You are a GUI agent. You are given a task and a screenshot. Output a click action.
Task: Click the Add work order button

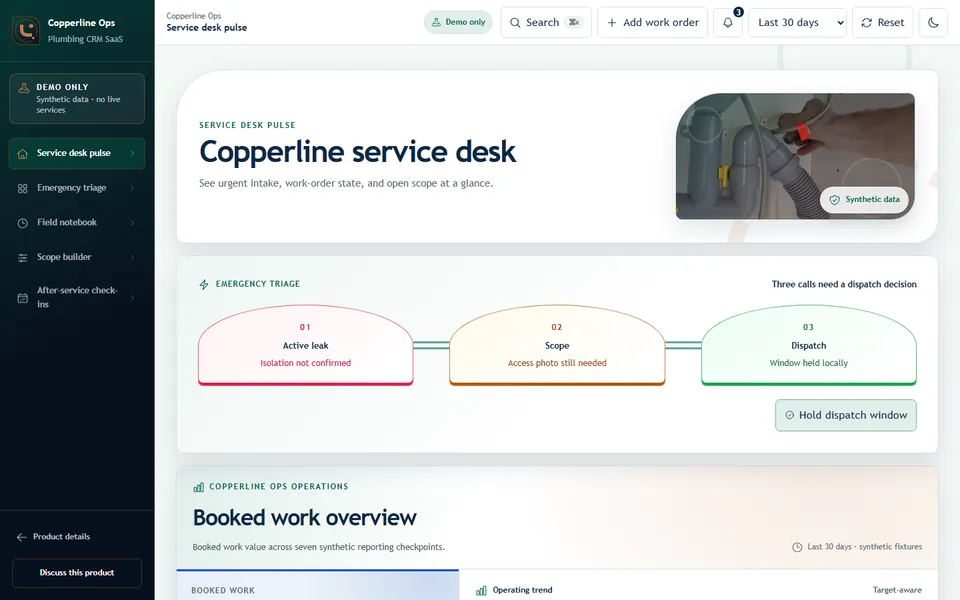coord(653,23)
